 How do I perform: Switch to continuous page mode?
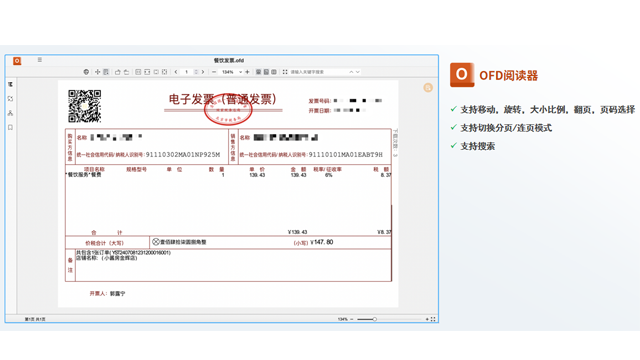coord(266,72)
